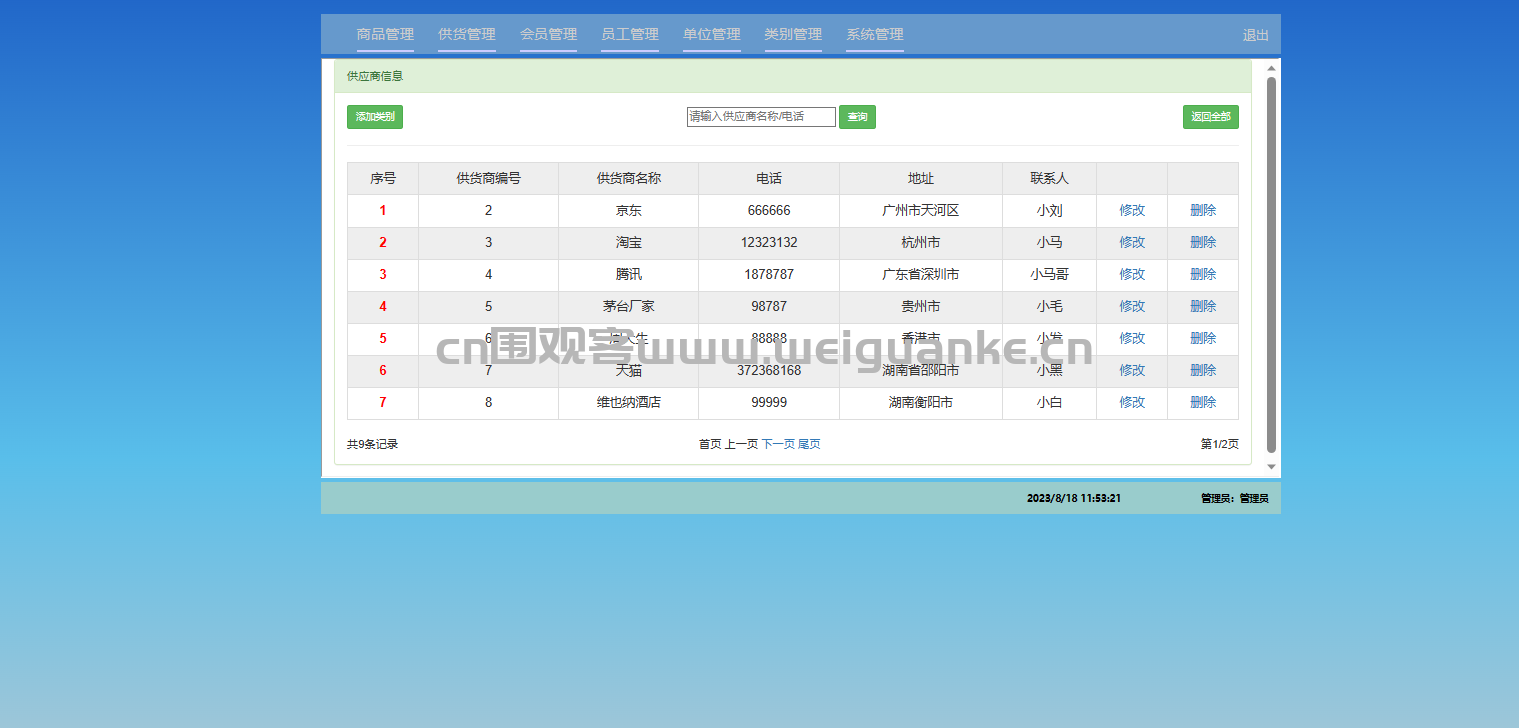The height and width of the screenshot is (728, 1519).
Task: Select the 腾讯 supplier name cell
Action: pos(629,274)
